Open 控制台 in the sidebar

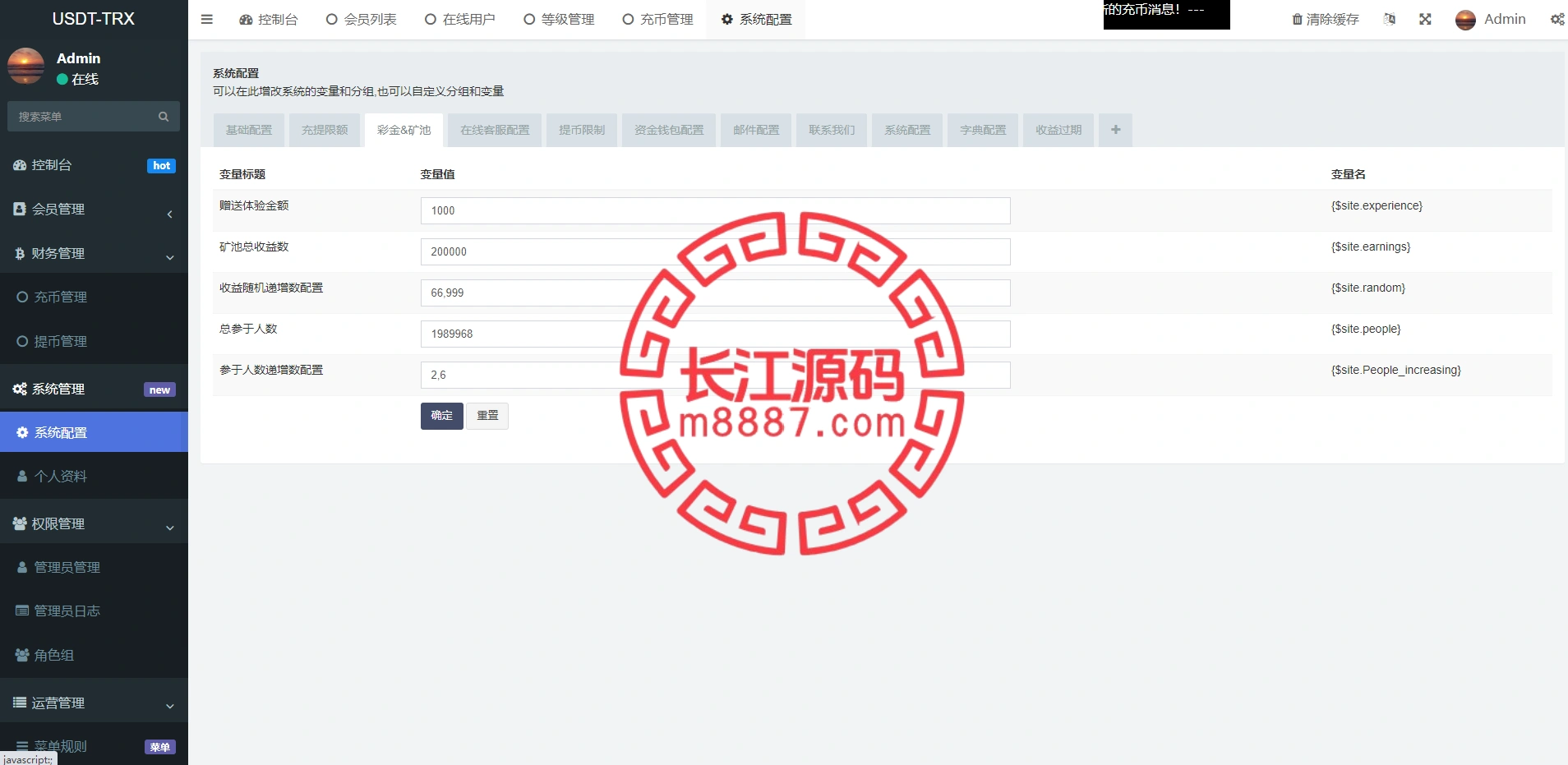[94, 165]
